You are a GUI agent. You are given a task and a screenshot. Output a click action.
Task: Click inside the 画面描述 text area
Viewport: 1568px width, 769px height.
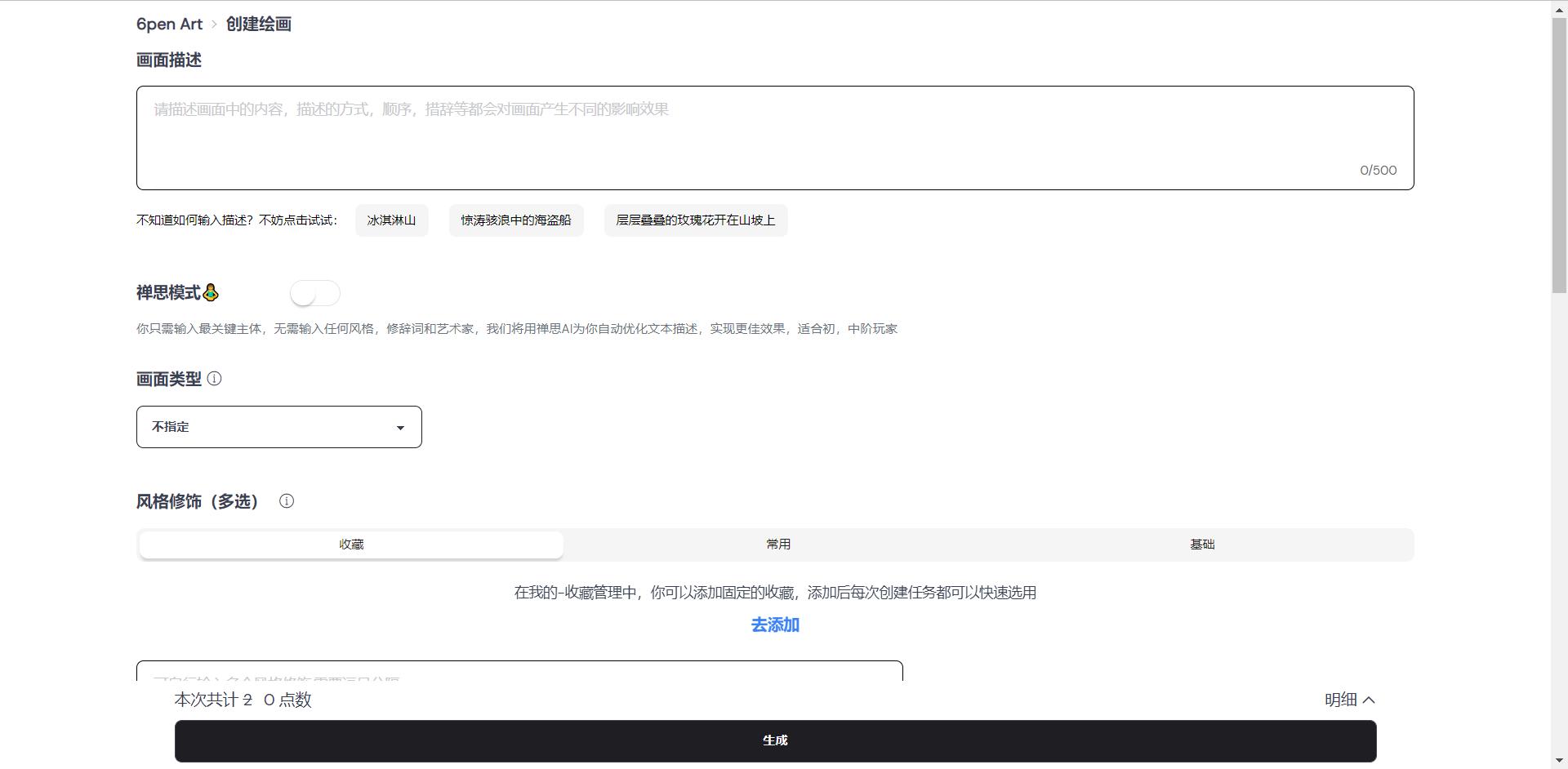tap(774, 137)
